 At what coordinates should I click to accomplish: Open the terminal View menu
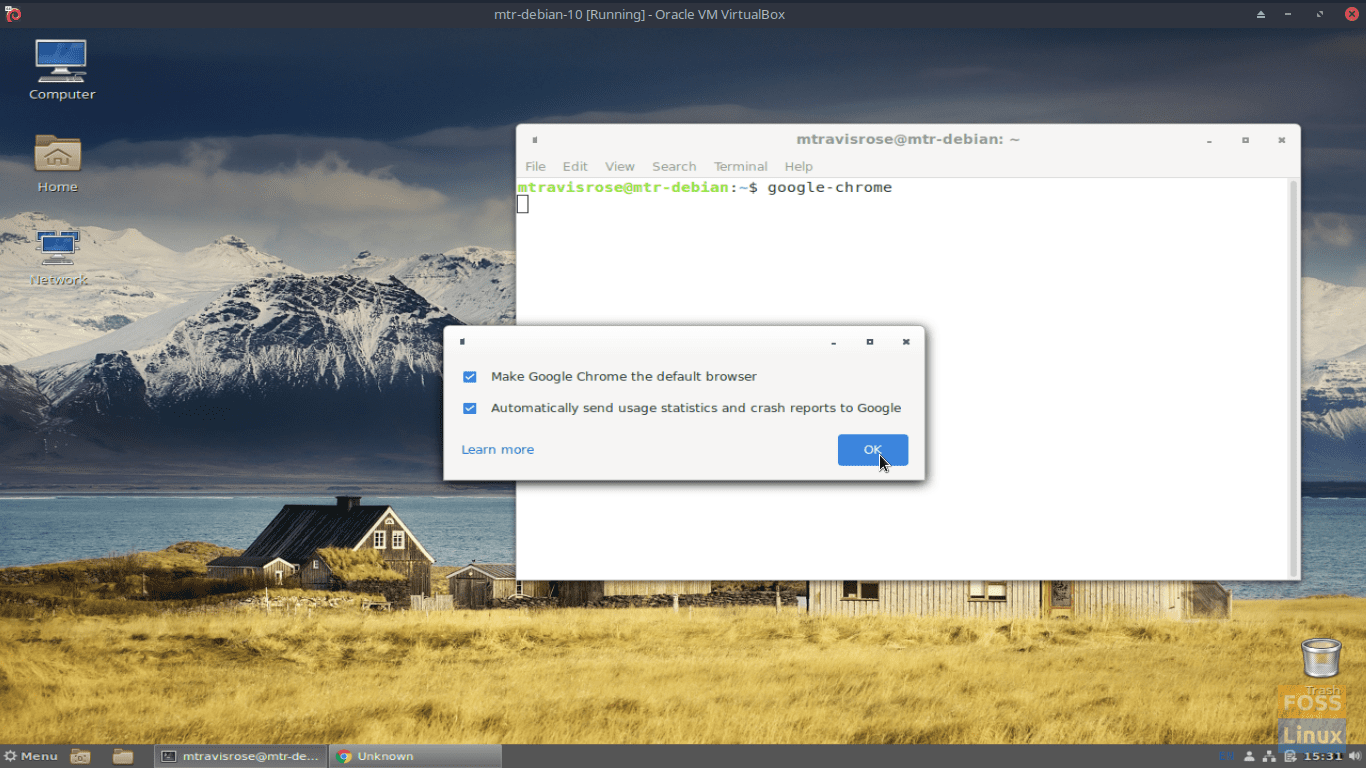click(x=620, y=166)
